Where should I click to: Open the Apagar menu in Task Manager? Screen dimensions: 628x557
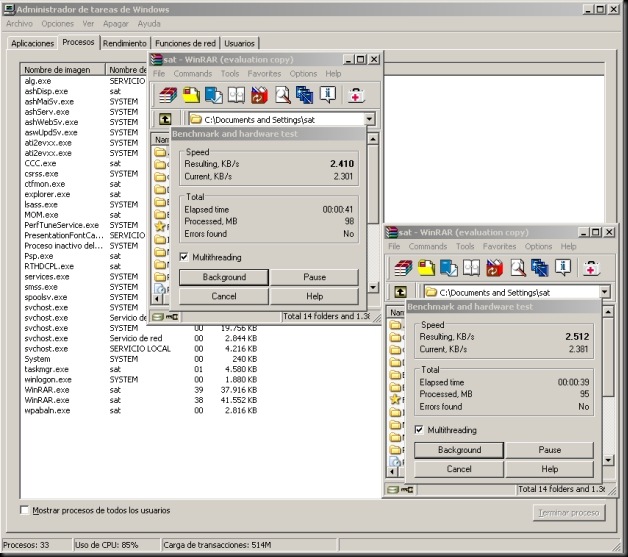point(116,23)
